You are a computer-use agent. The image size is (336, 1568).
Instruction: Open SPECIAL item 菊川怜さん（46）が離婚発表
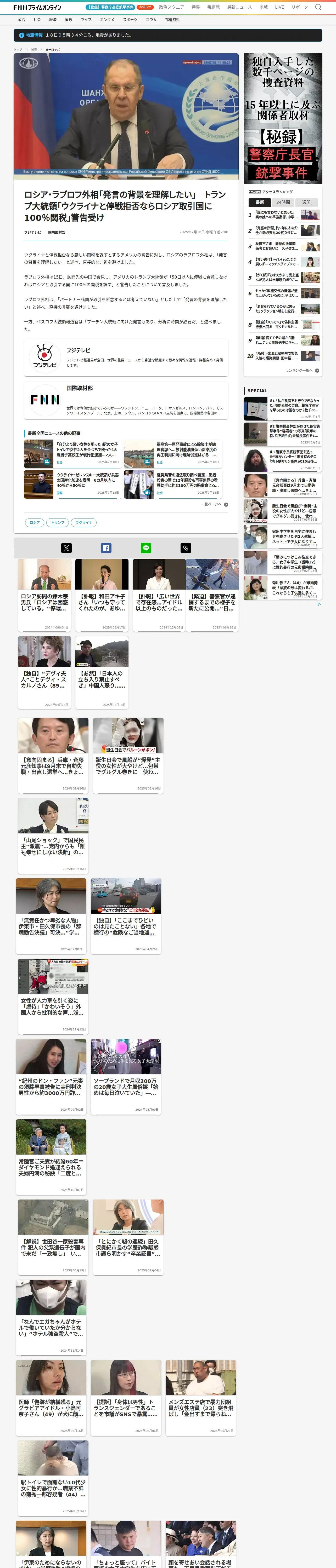283,588
